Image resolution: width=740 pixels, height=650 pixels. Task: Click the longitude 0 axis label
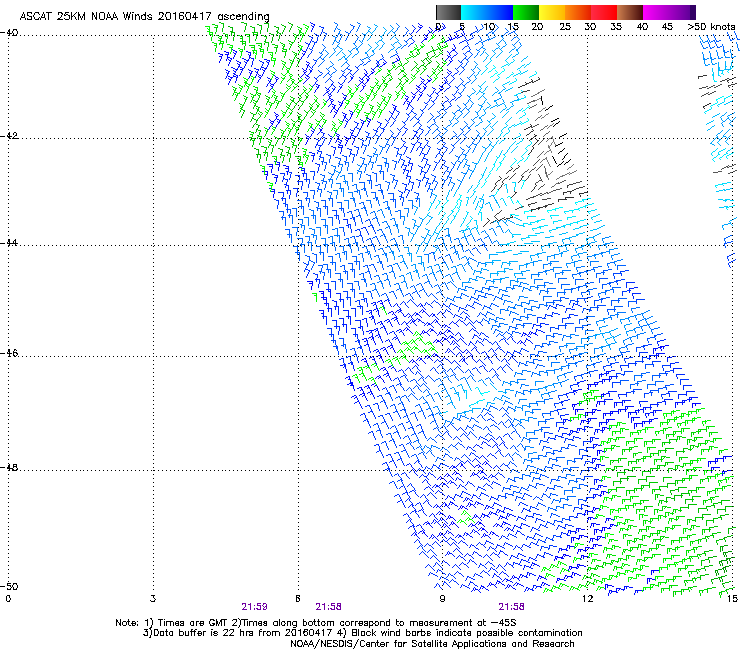[x=8, y=599]
